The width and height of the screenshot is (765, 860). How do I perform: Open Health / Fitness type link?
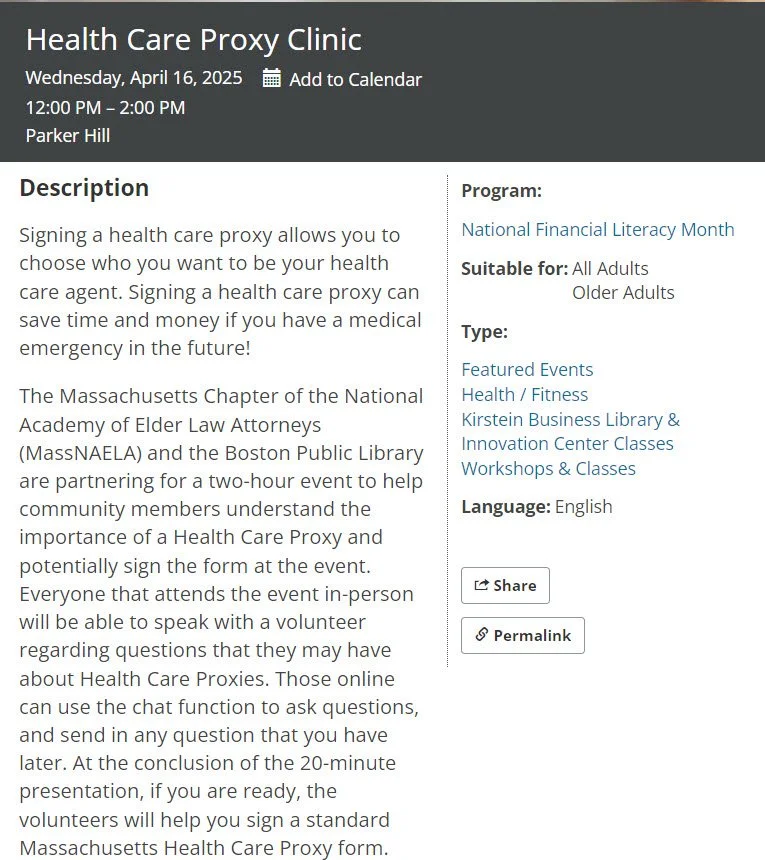[524, 394]
